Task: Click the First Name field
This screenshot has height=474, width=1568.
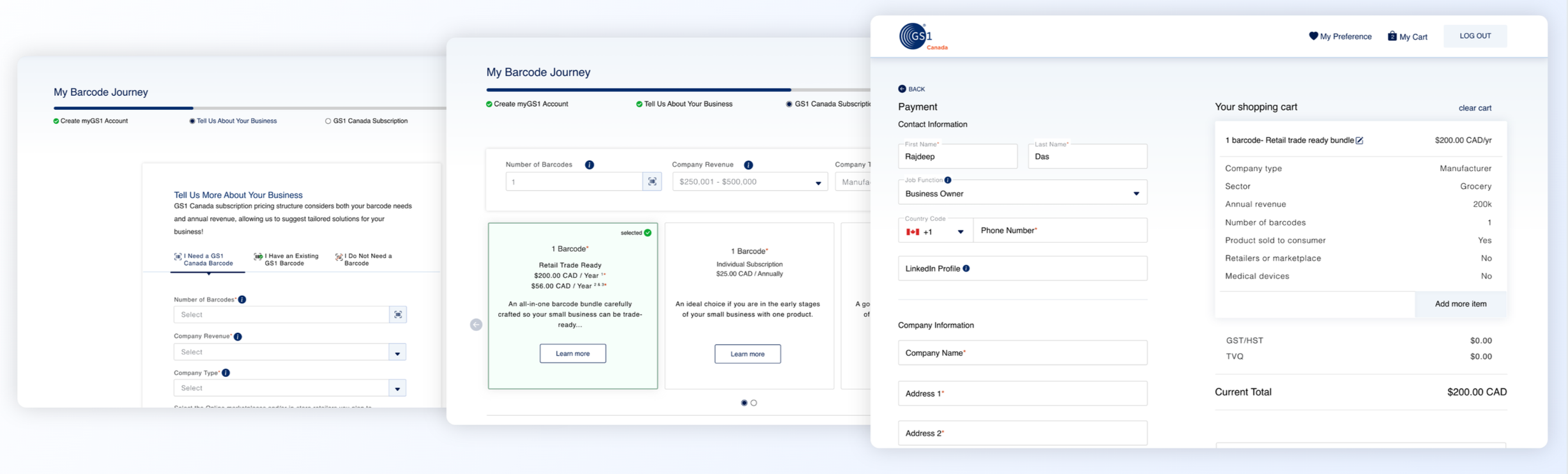Action: tap(957, 156)
